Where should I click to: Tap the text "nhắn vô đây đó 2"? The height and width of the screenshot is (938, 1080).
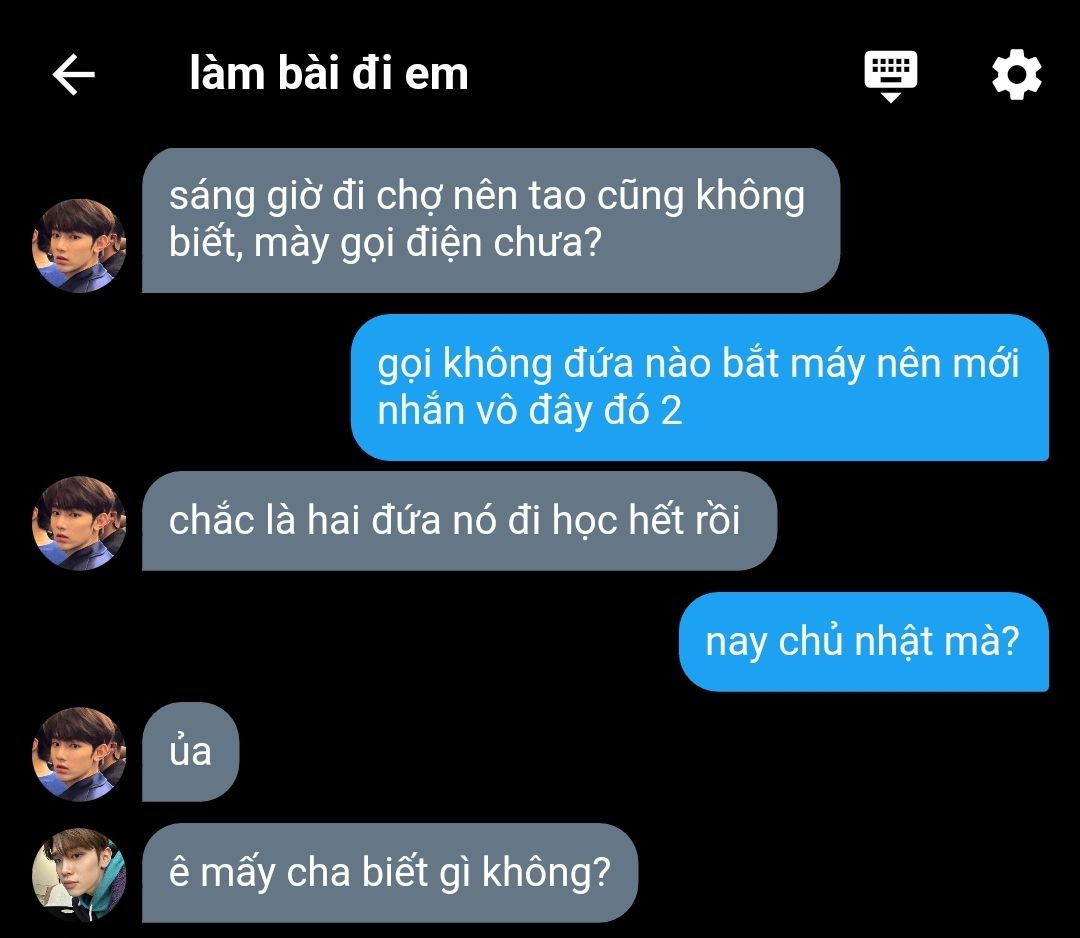(530, 410)
